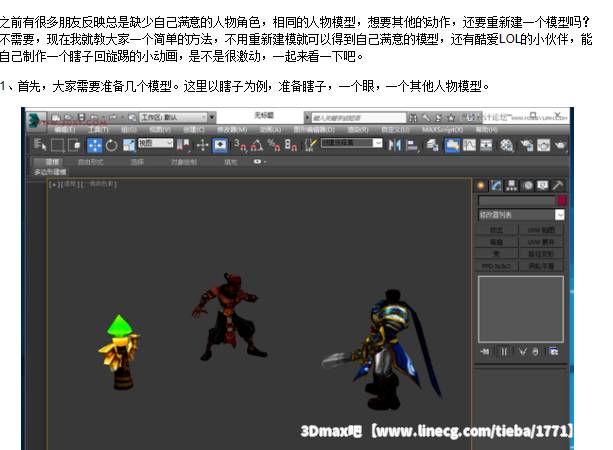Open the 视图(V) menu
The width and height of the screenshot is (613, 450).
[160, 130]
